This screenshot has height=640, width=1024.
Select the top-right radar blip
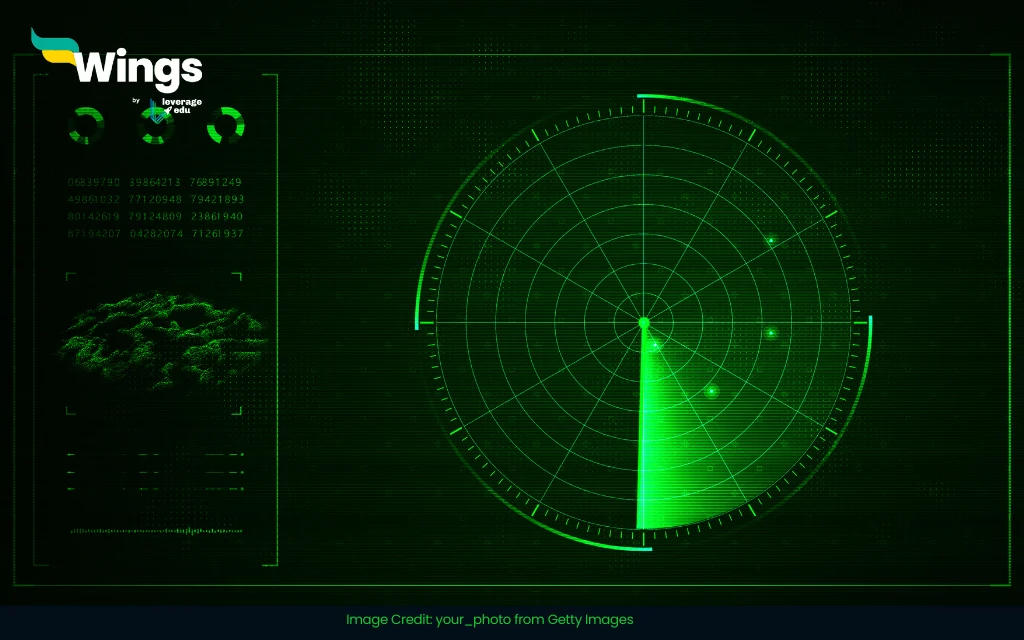771,240
